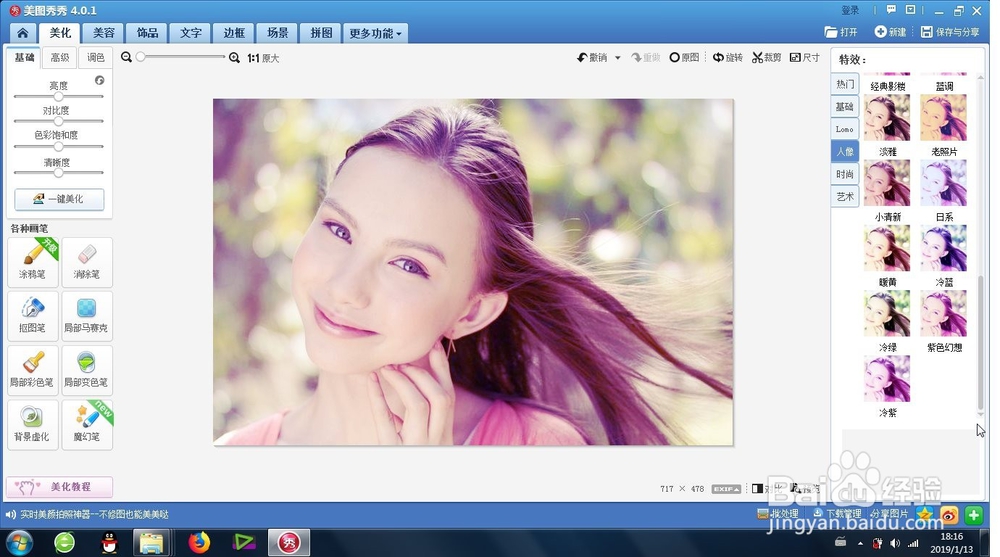Select the 时尚 effects category
Image resolution: width=1000 pixels, height=557 pixels.
(845, 174)
